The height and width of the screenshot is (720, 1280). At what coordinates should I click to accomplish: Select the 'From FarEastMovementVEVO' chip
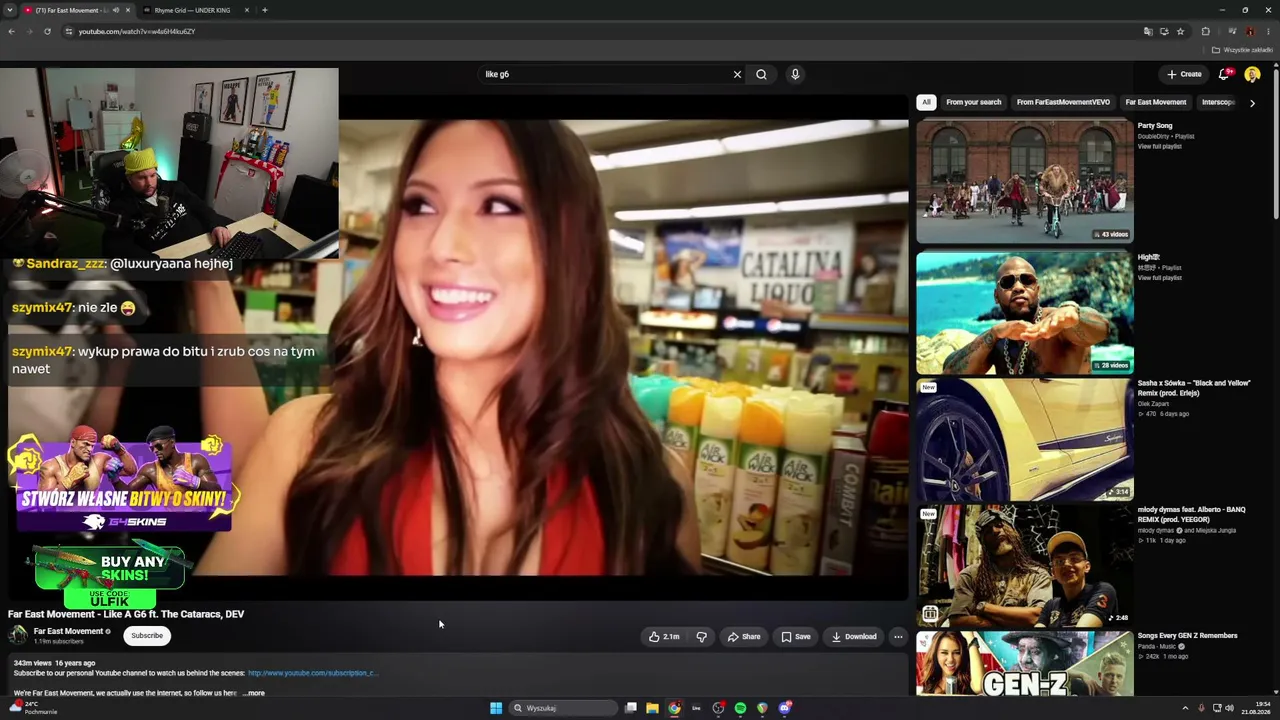coord(1063,102)
